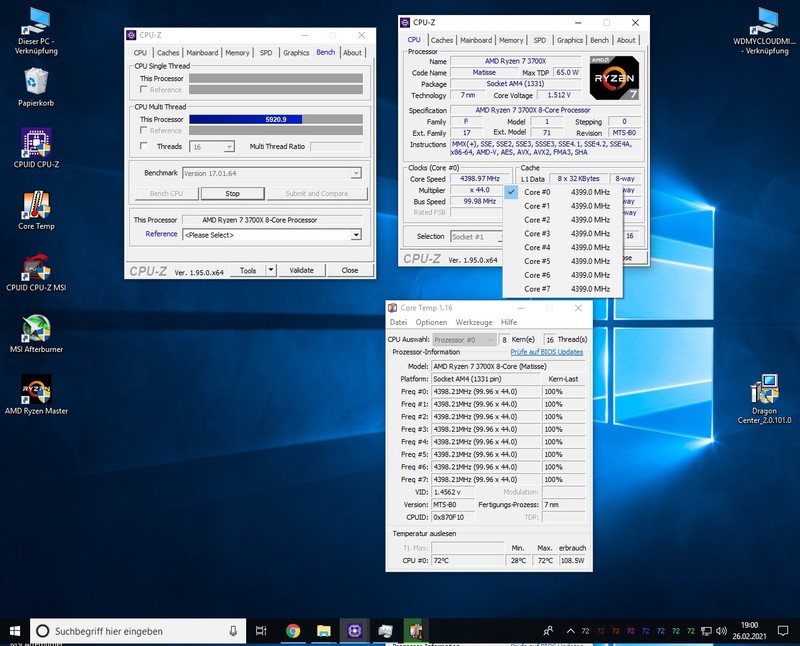
Task: Click the multi thread score bar showing 5920.9
Action: [x=276, y=119]
